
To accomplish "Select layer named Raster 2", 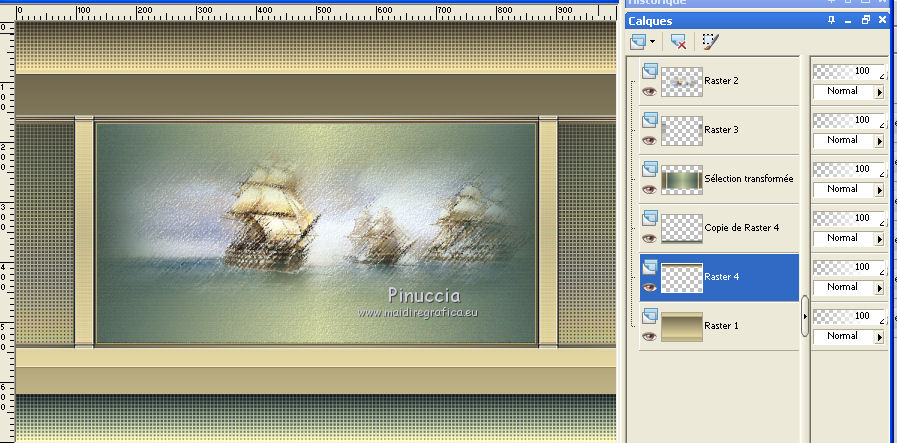I will click(721, 81).
